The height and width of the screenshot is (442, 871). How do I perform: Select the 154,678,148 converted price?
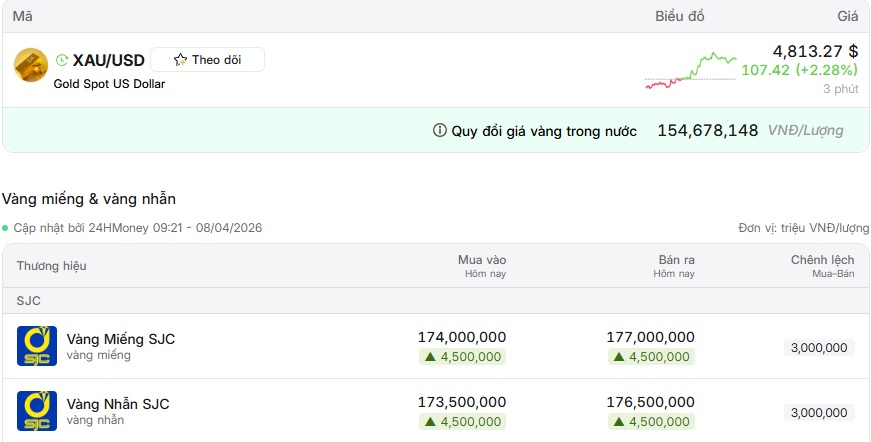tap(708, 130)
